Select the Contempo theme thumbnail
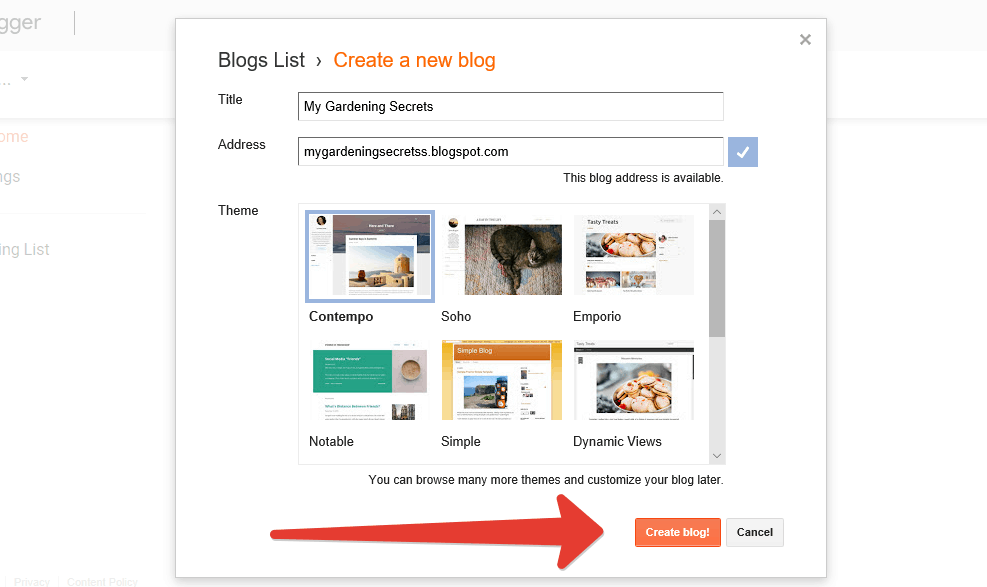The image size is (987, 587). click(x=370, y=256)
